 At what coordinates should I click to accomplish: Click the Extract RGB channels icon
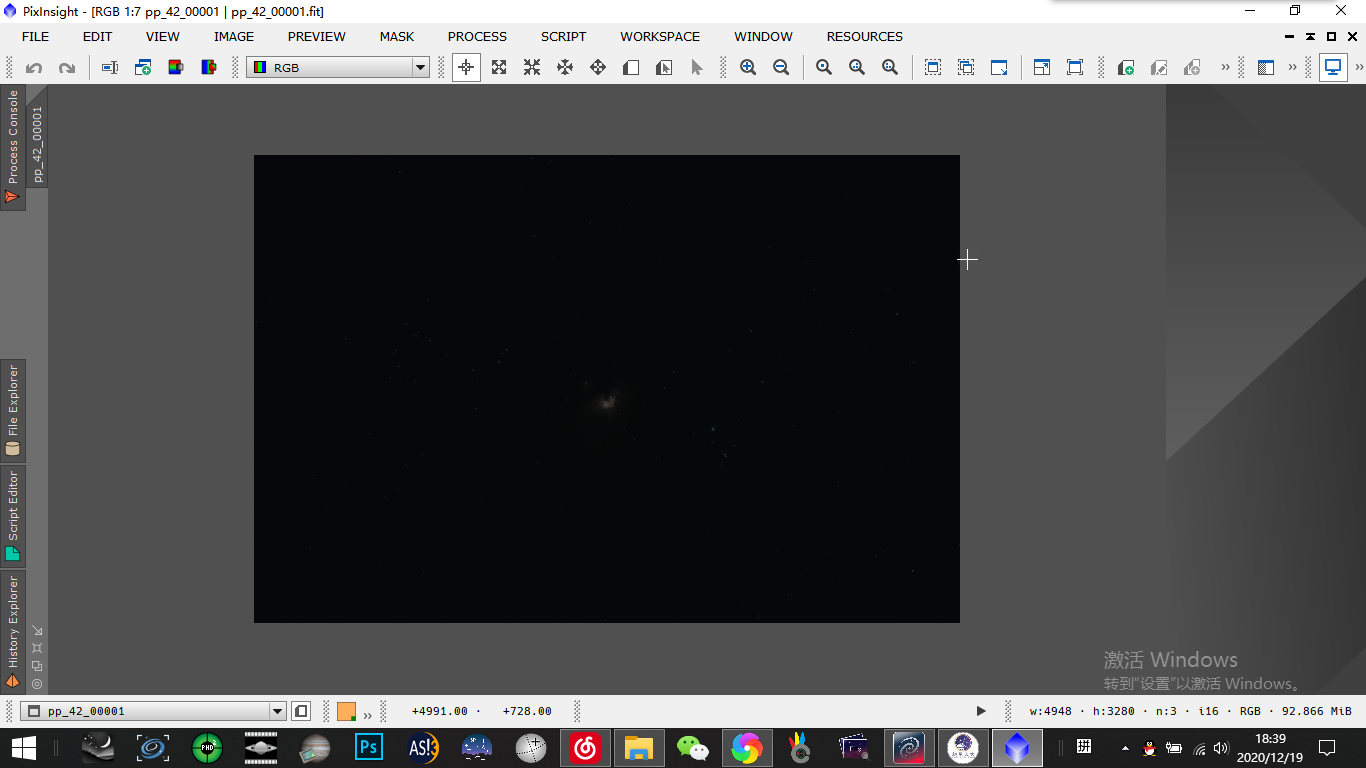176,68
